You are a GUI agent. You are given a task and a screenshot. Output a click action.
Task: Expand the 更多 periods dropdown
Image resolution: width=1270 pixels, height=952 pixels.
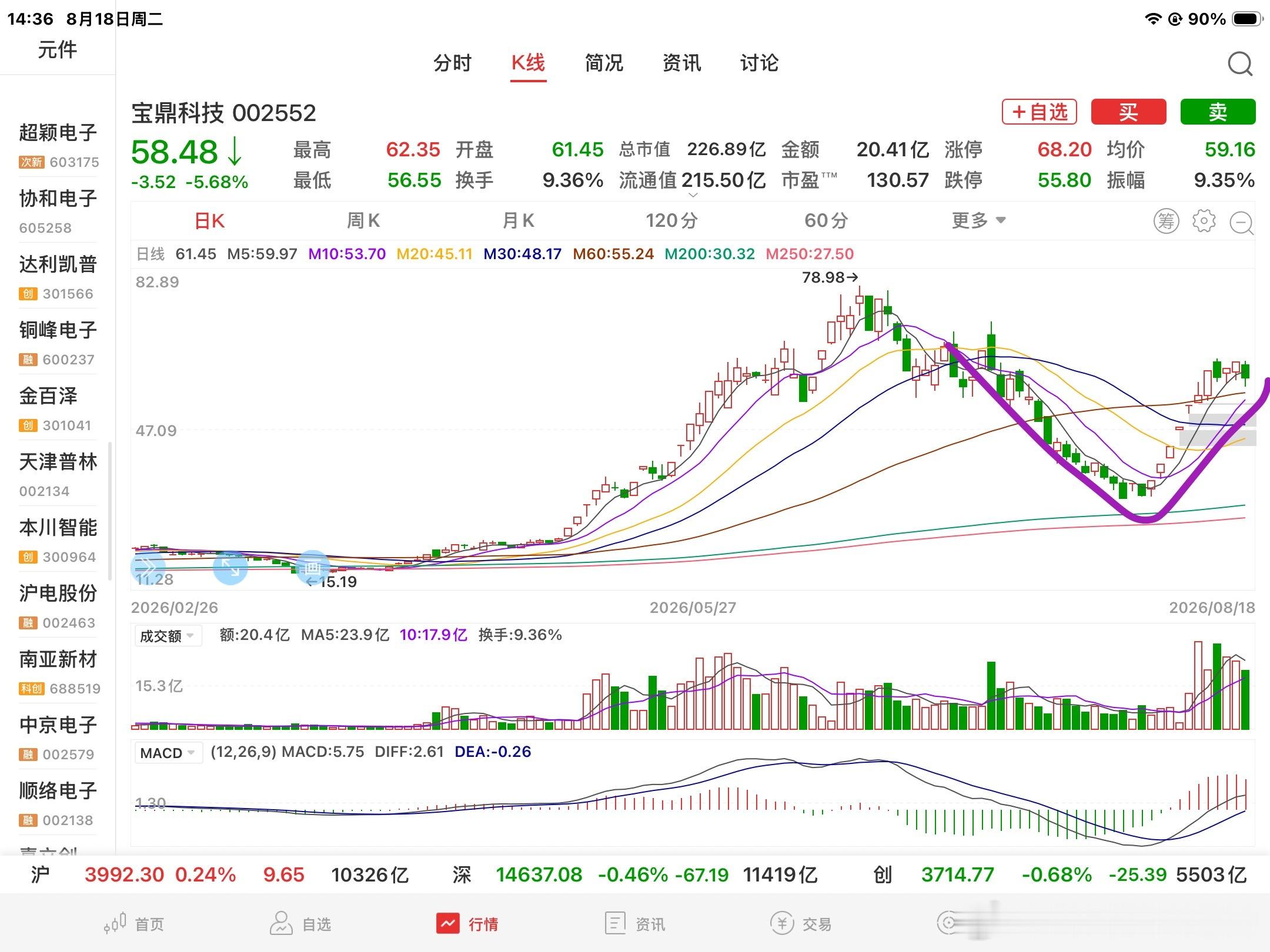pos(979,221)
